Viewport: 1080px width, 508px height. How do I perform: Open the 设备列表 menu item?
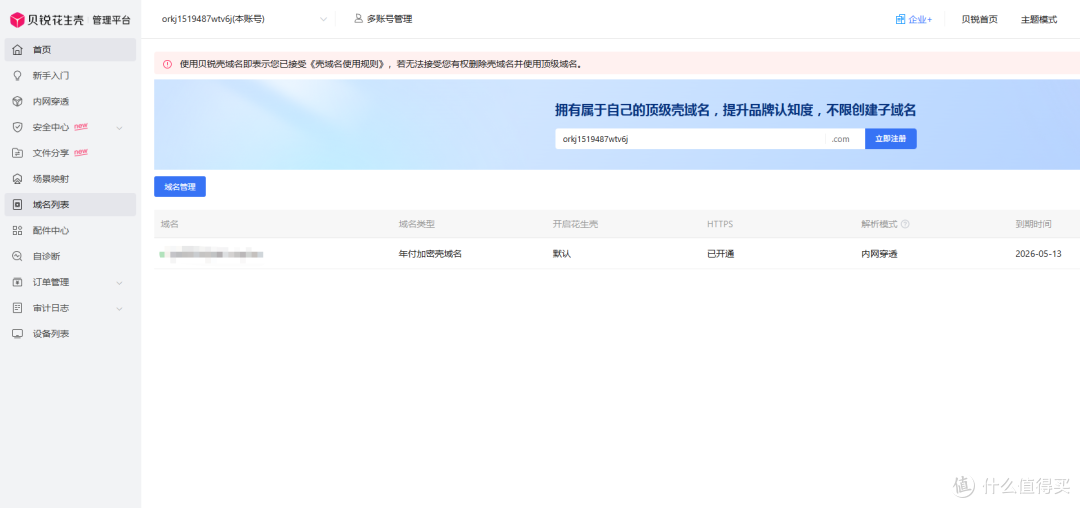(70, 334)
